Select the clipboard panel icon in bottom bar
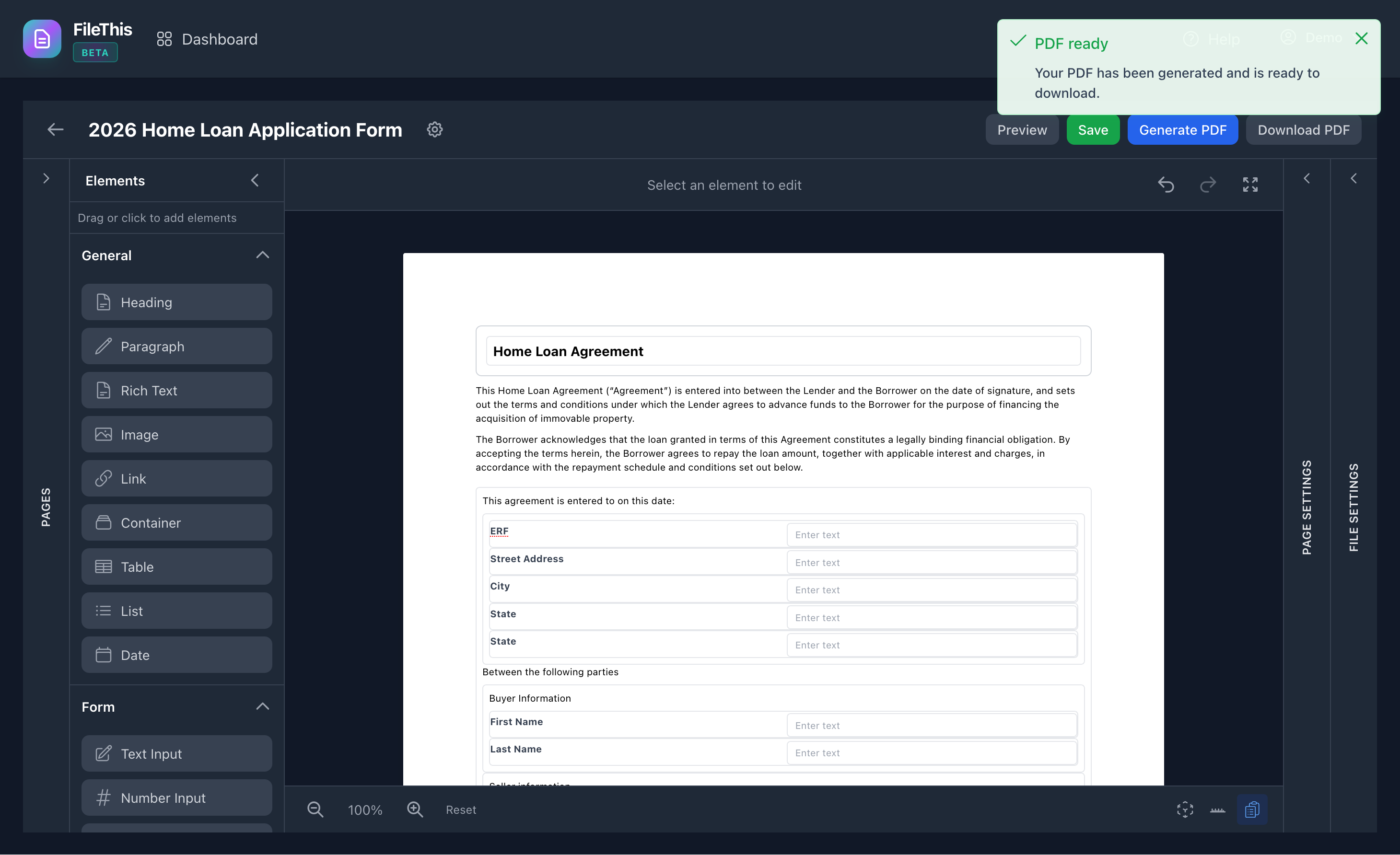Image resolution: width=1400 pixels, height=855 pixels. point(1252,809)
